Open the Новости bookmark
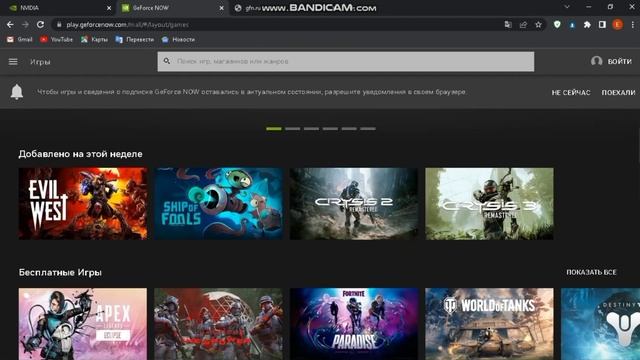640x360 pixels. [x=178, y=40]
